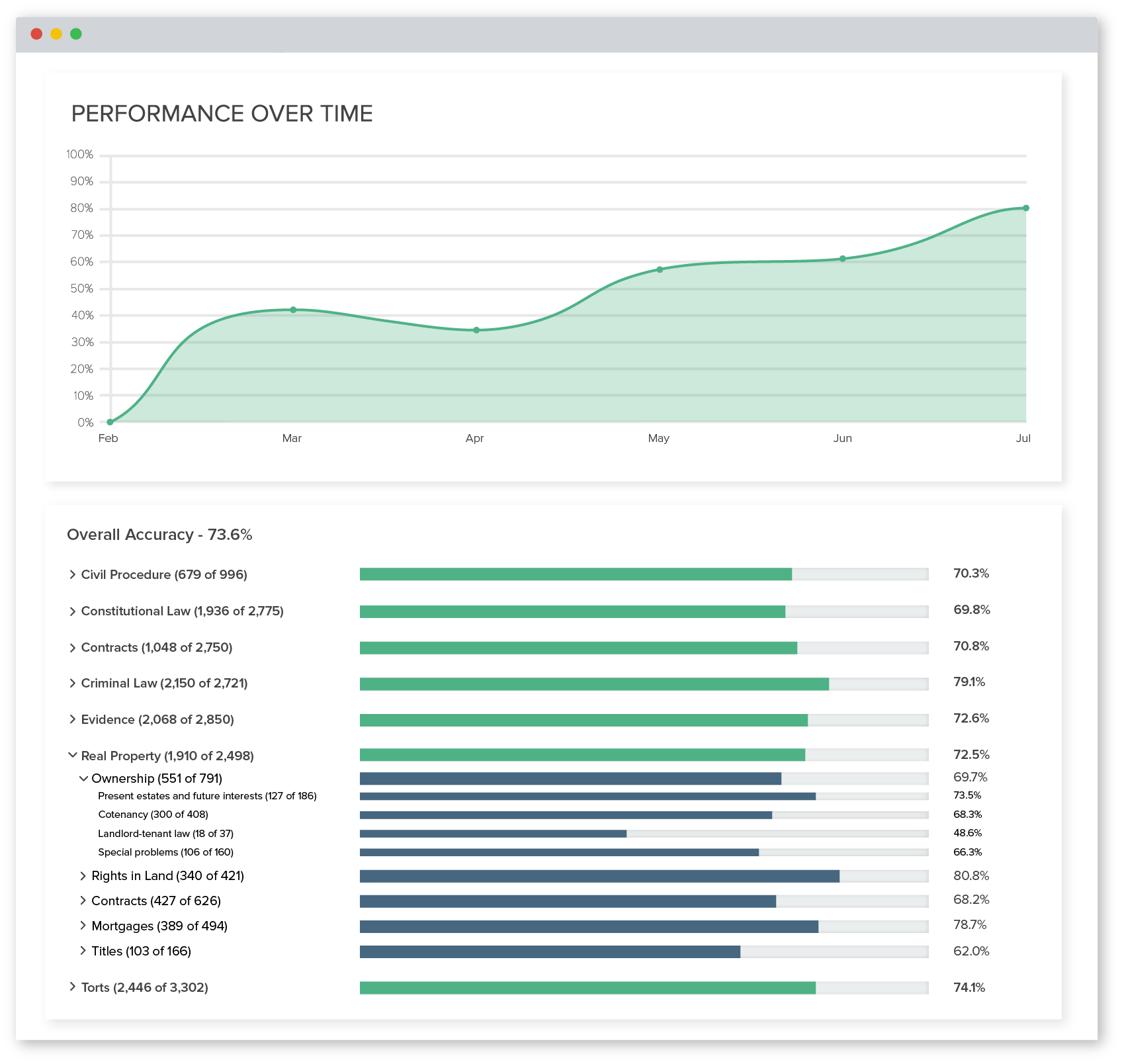Screen dimensions: 1122x1064
Task: Expand the Evidence category
Action: pyautogui.click(x=72, y=719)
